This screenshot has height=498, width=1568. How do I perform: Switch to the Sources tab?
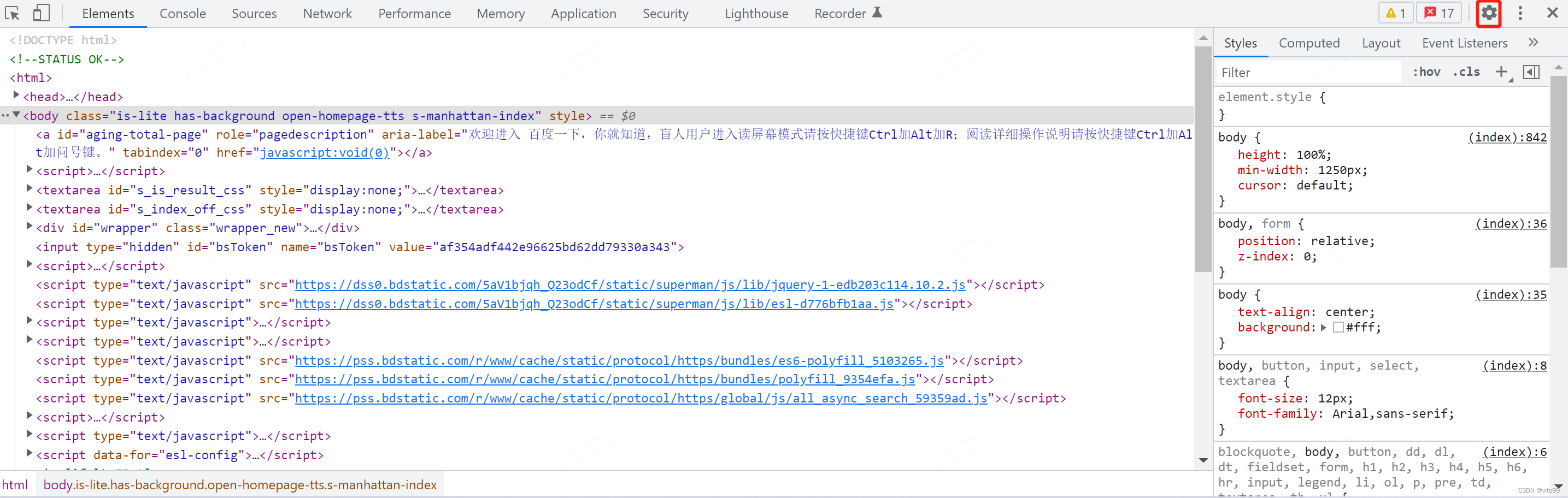pos(254,13)
